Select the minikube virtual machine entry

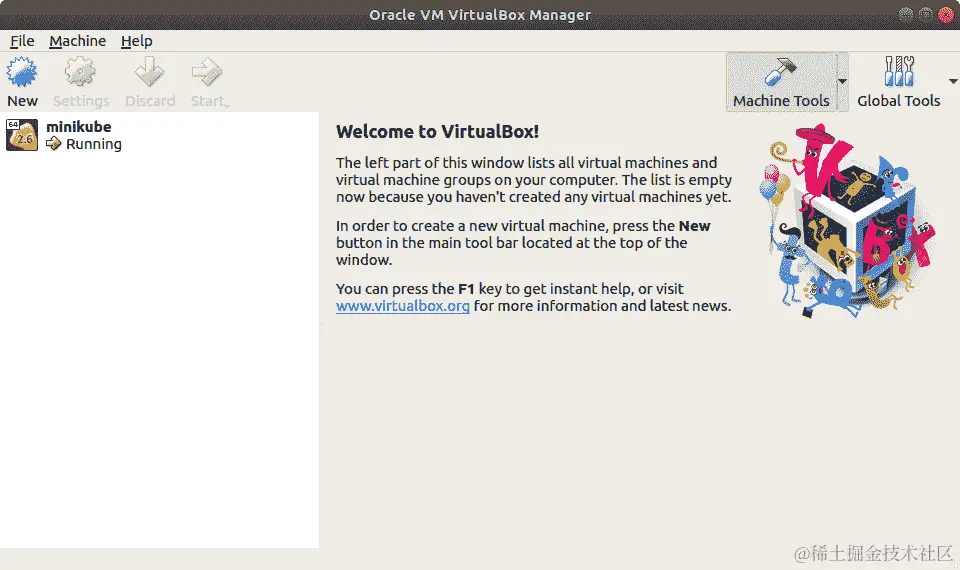159,135
